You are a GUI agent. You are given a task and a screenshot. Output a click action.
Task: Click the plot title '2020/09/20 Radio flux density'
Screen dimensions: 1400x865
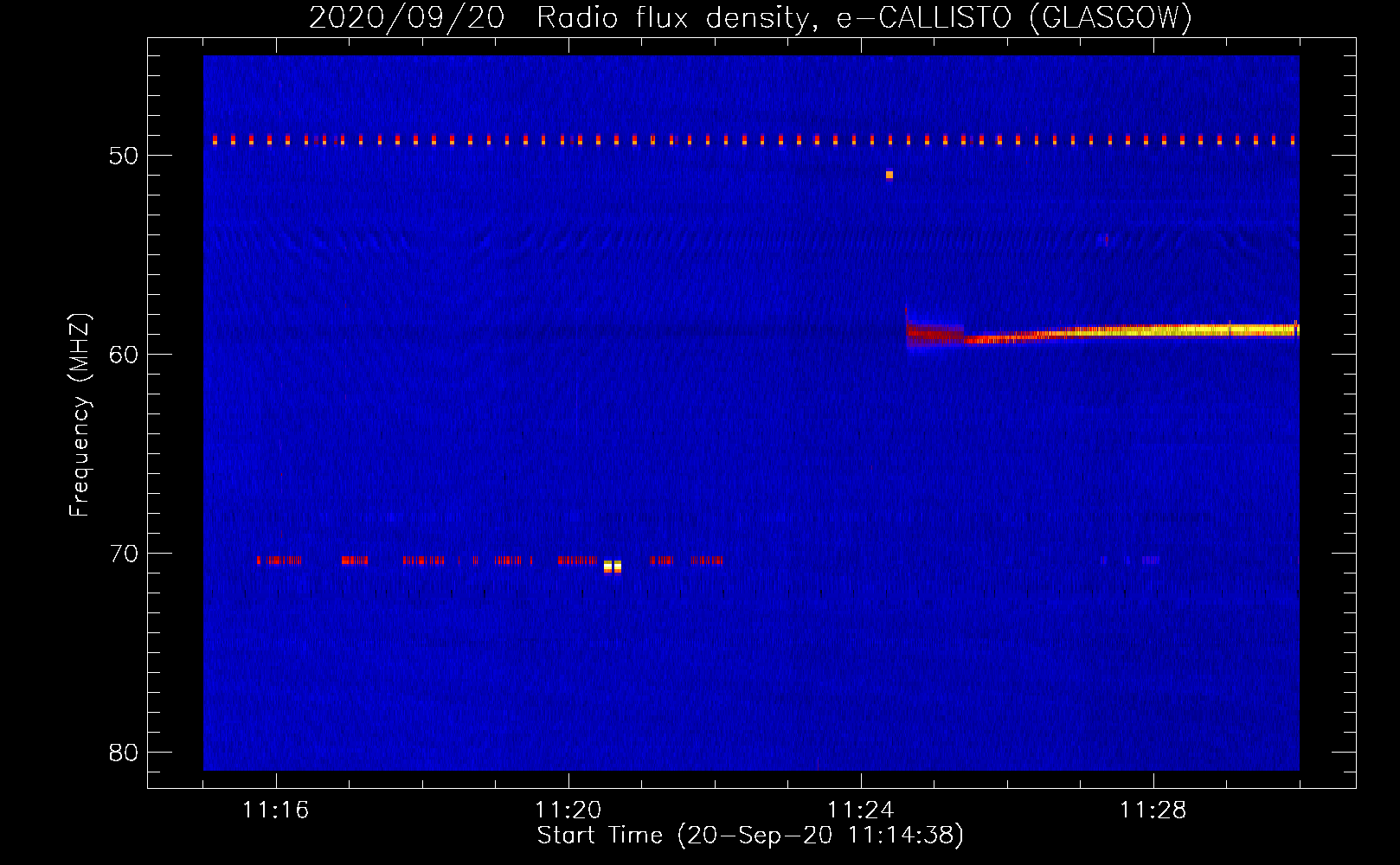(x=750, y=17)
